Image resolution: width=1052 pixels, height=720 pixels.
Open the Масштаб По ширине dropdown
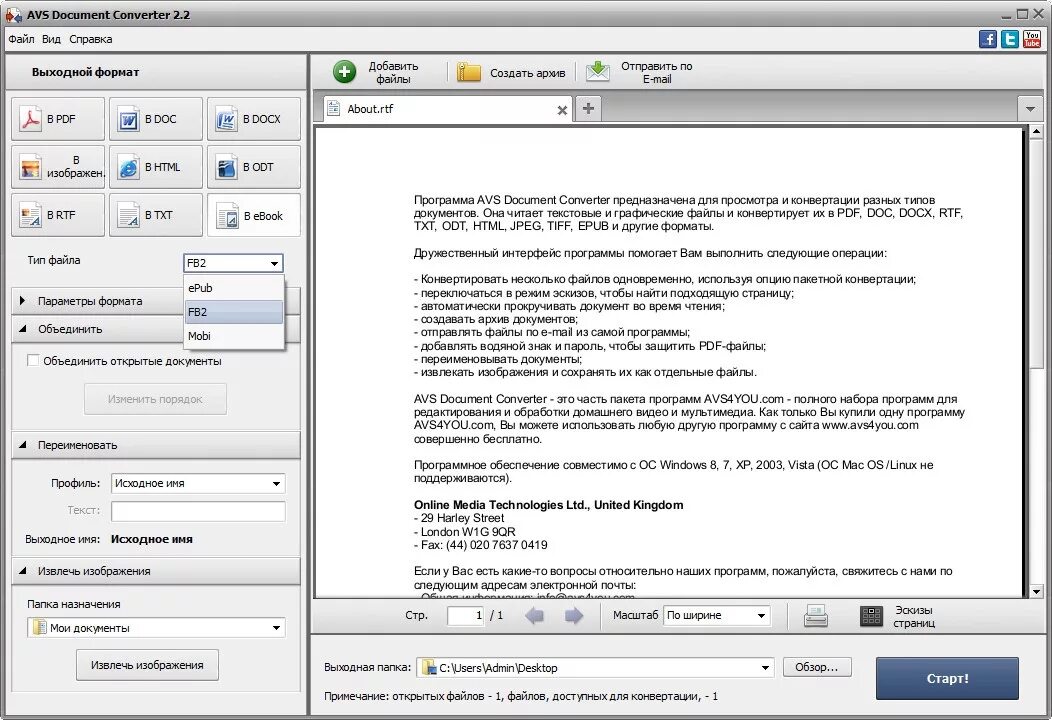[717, 615]
